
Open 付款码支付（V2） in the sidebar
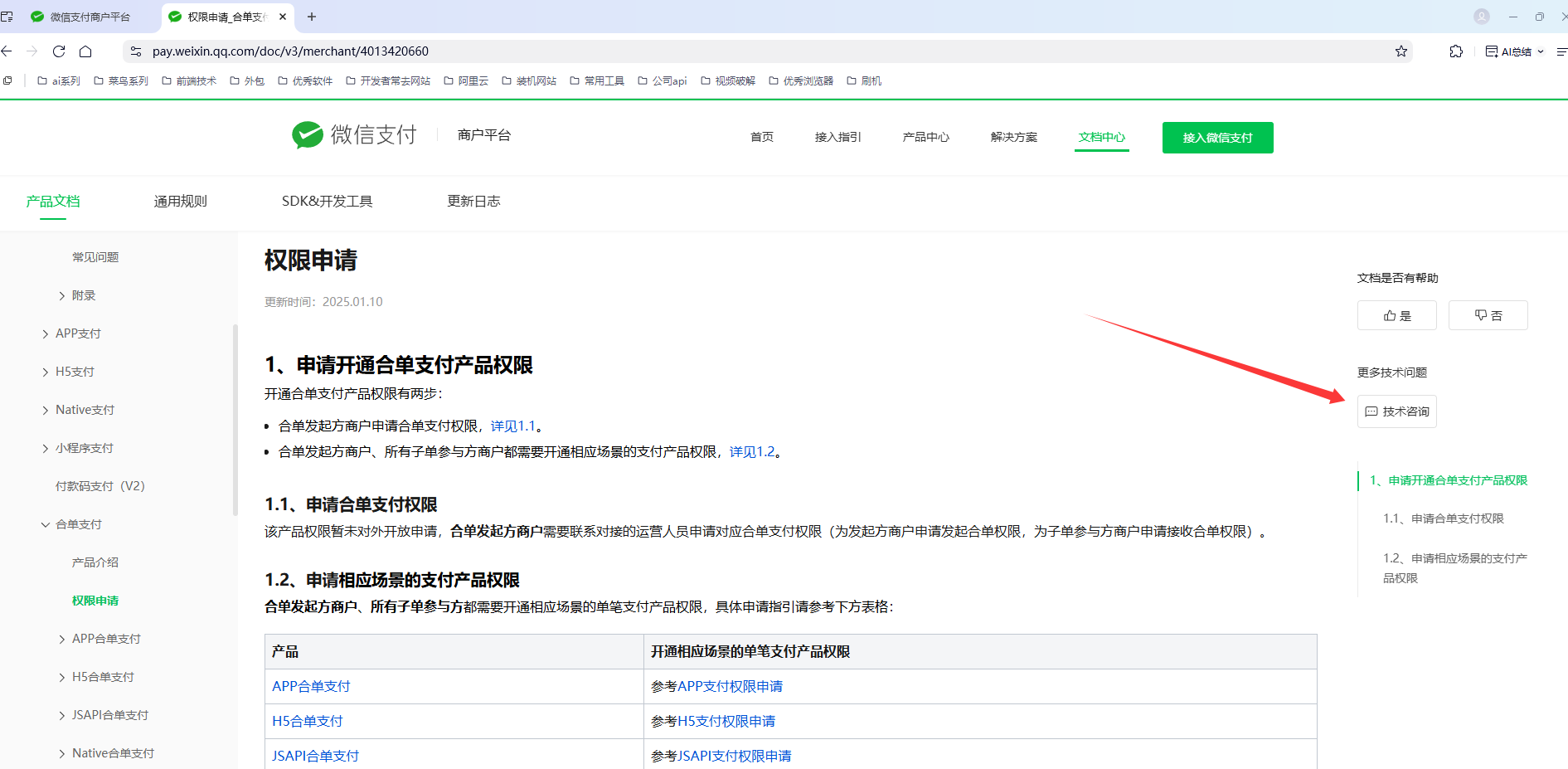click(100, 486)
